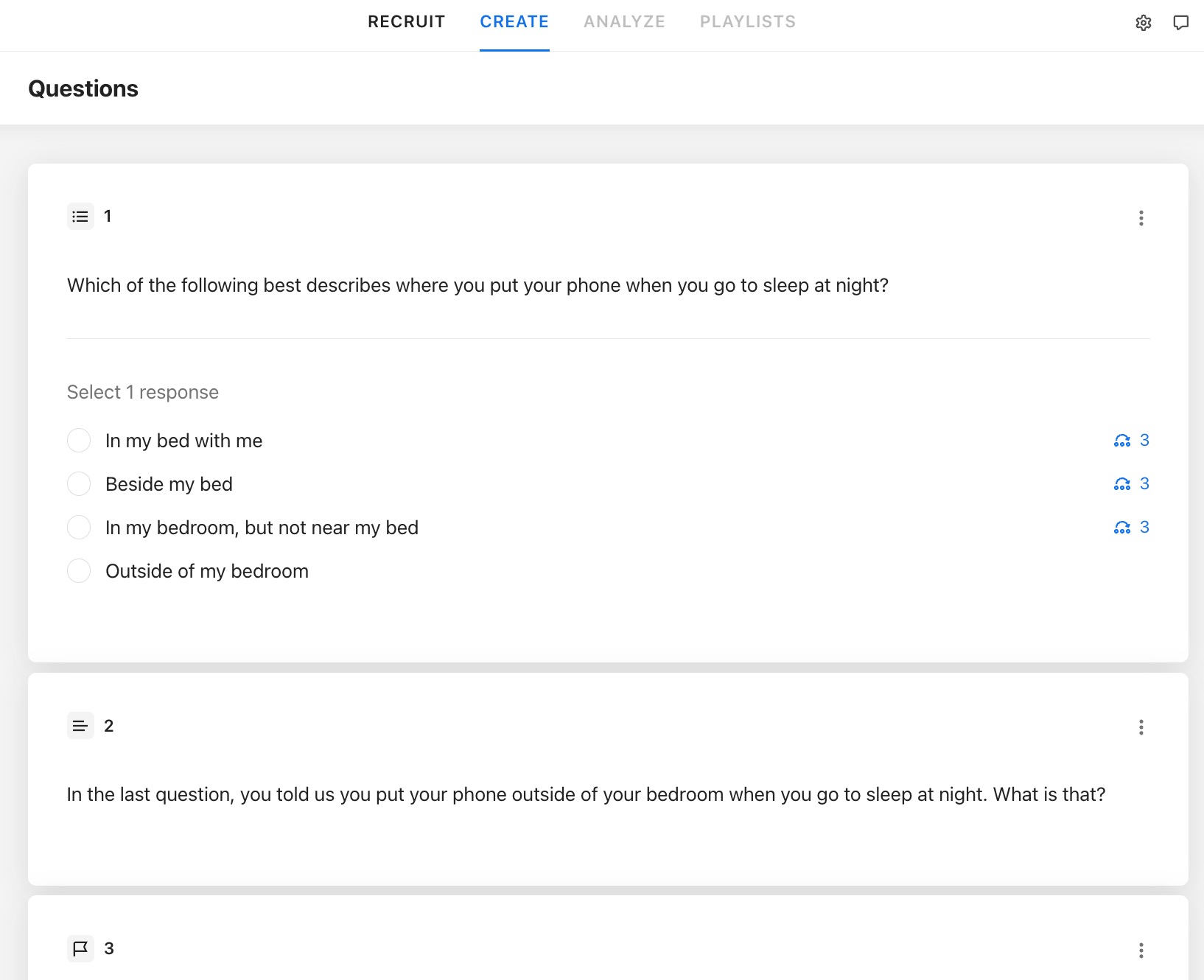Click the open-text type icon of question 2
The image size is (1204, 980).
click(x=80, y=726)
